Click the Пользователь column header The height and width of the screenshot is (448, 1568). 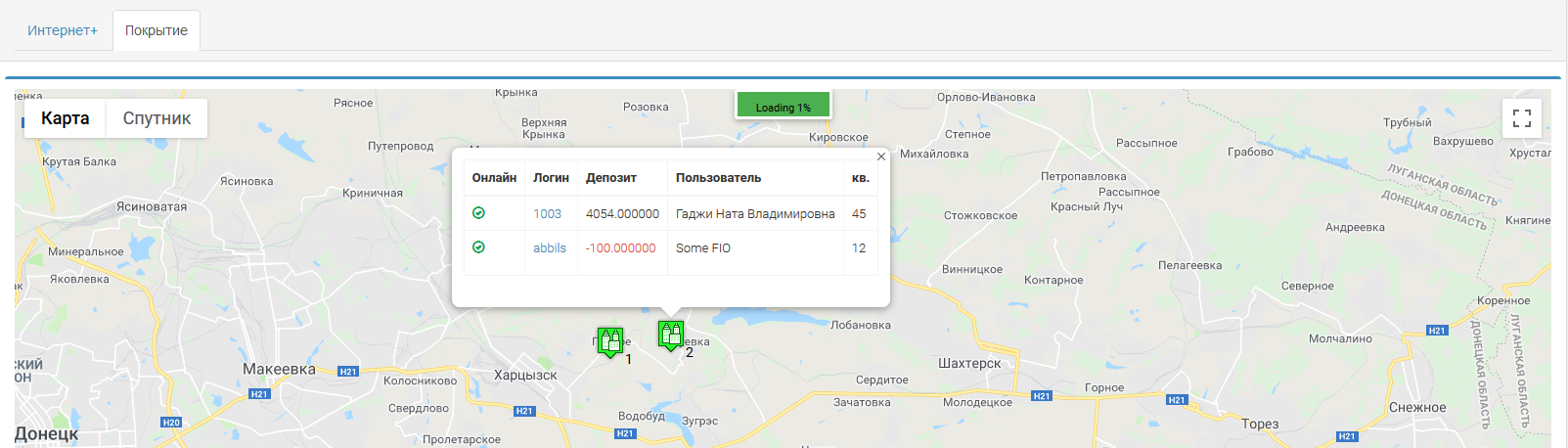(x=718, y=178)
